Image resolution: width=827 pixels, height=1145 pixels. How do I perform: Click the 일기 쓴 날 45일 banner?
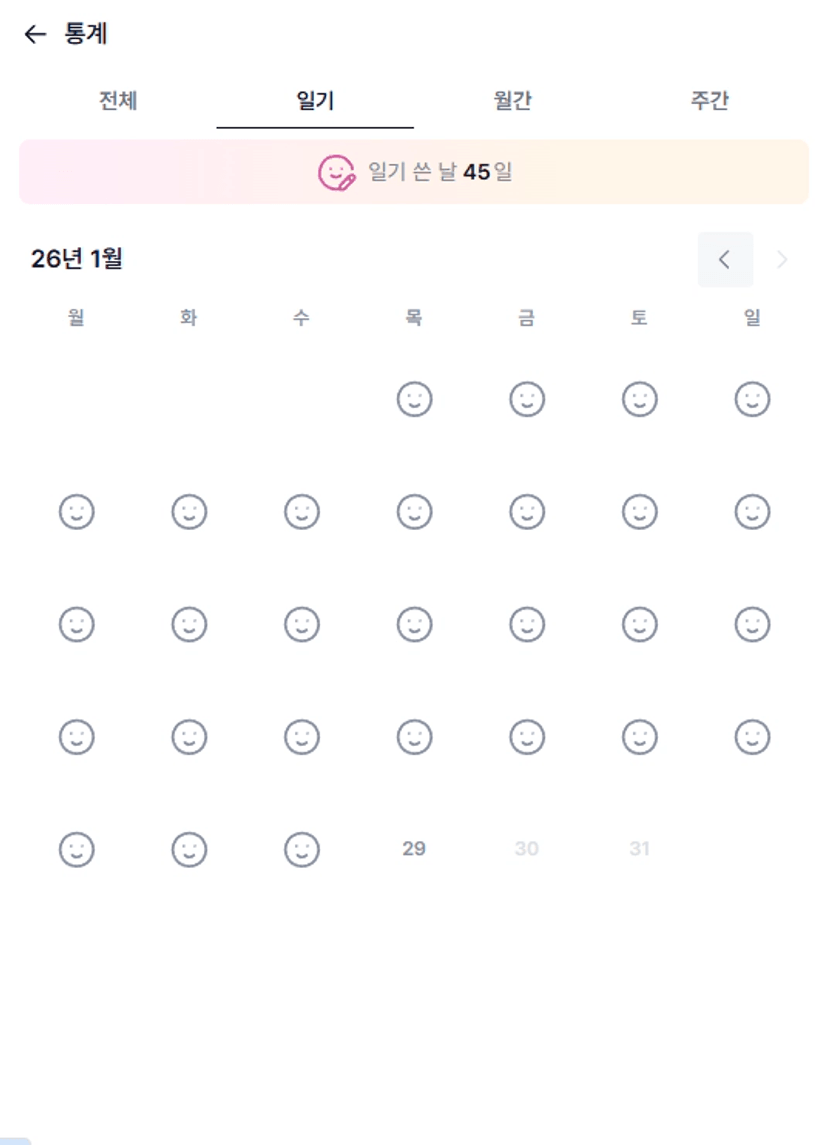tap(440, 173)
